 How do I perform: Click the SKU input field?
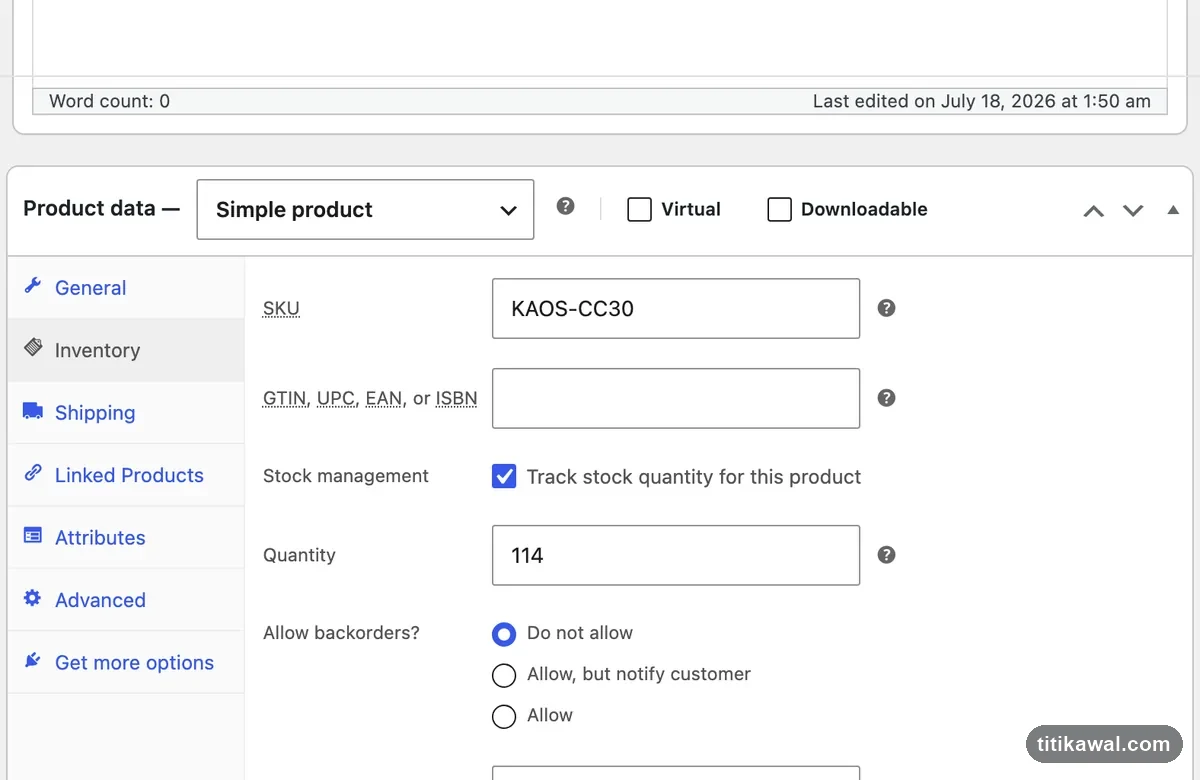676,308
